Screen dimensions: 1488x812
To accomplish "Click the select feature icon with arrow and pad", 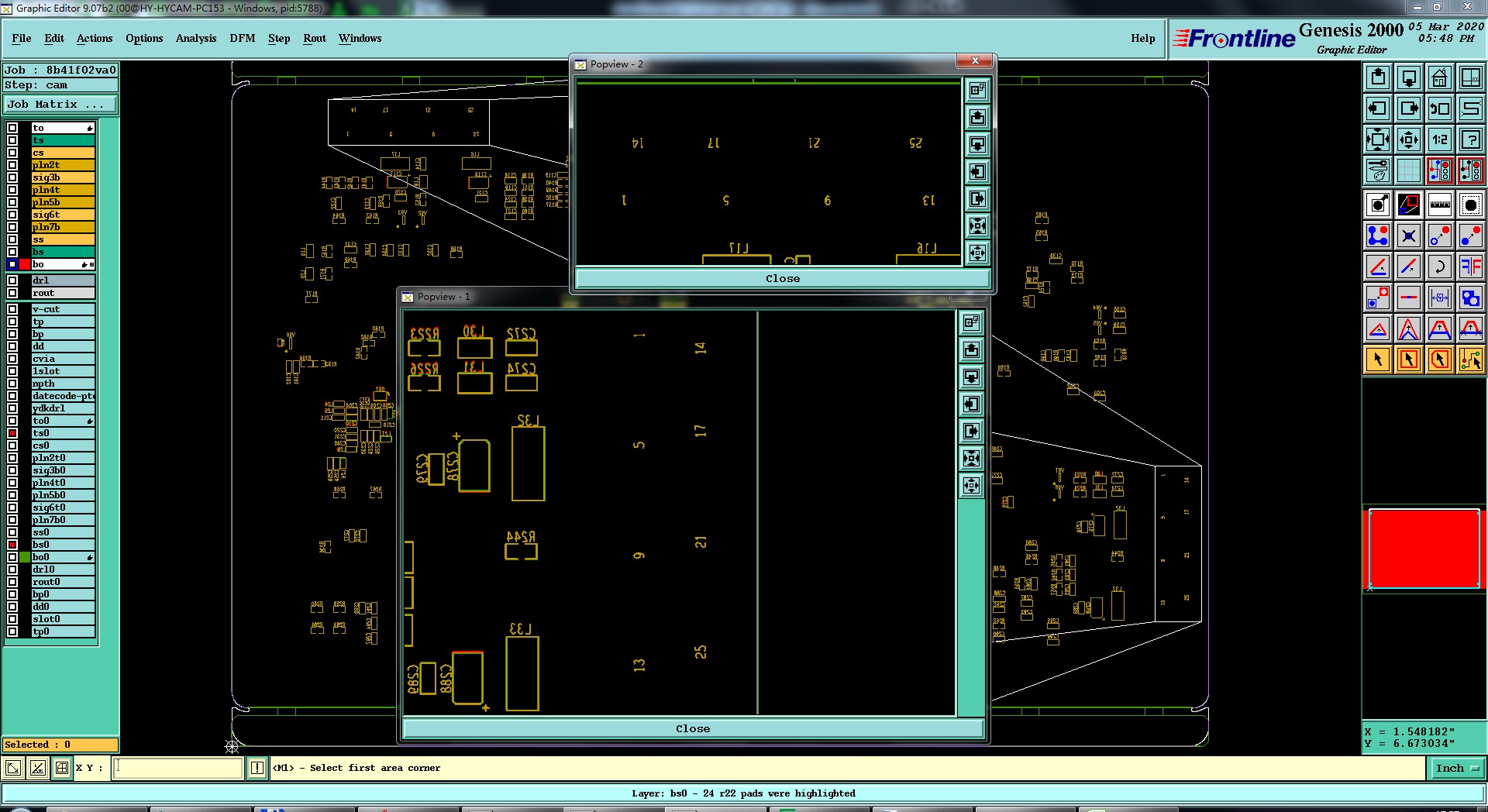I will (1378, 205).
